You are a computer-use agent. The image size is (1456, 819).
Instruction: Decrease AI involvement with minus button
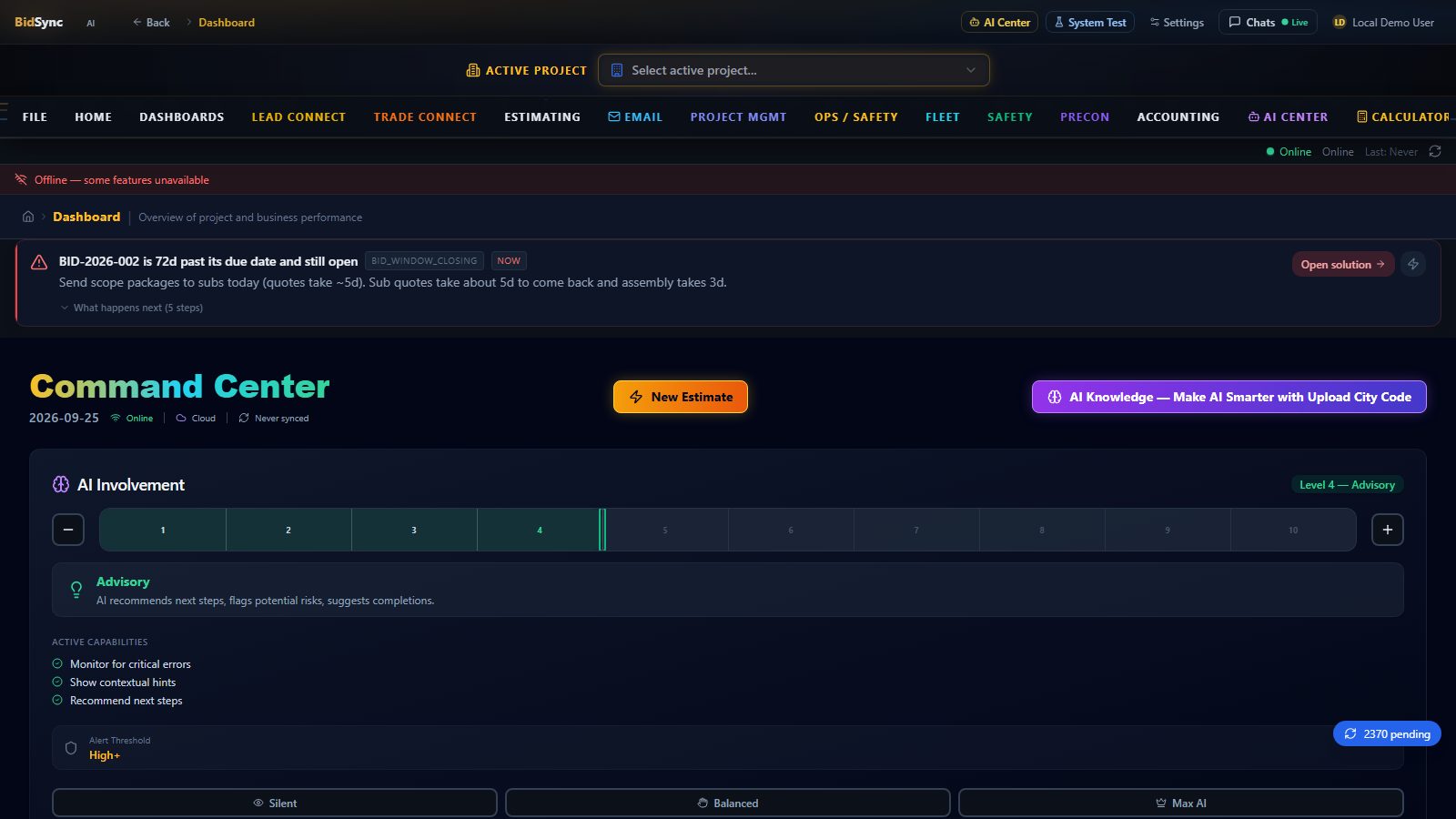(x=68, y=530)
